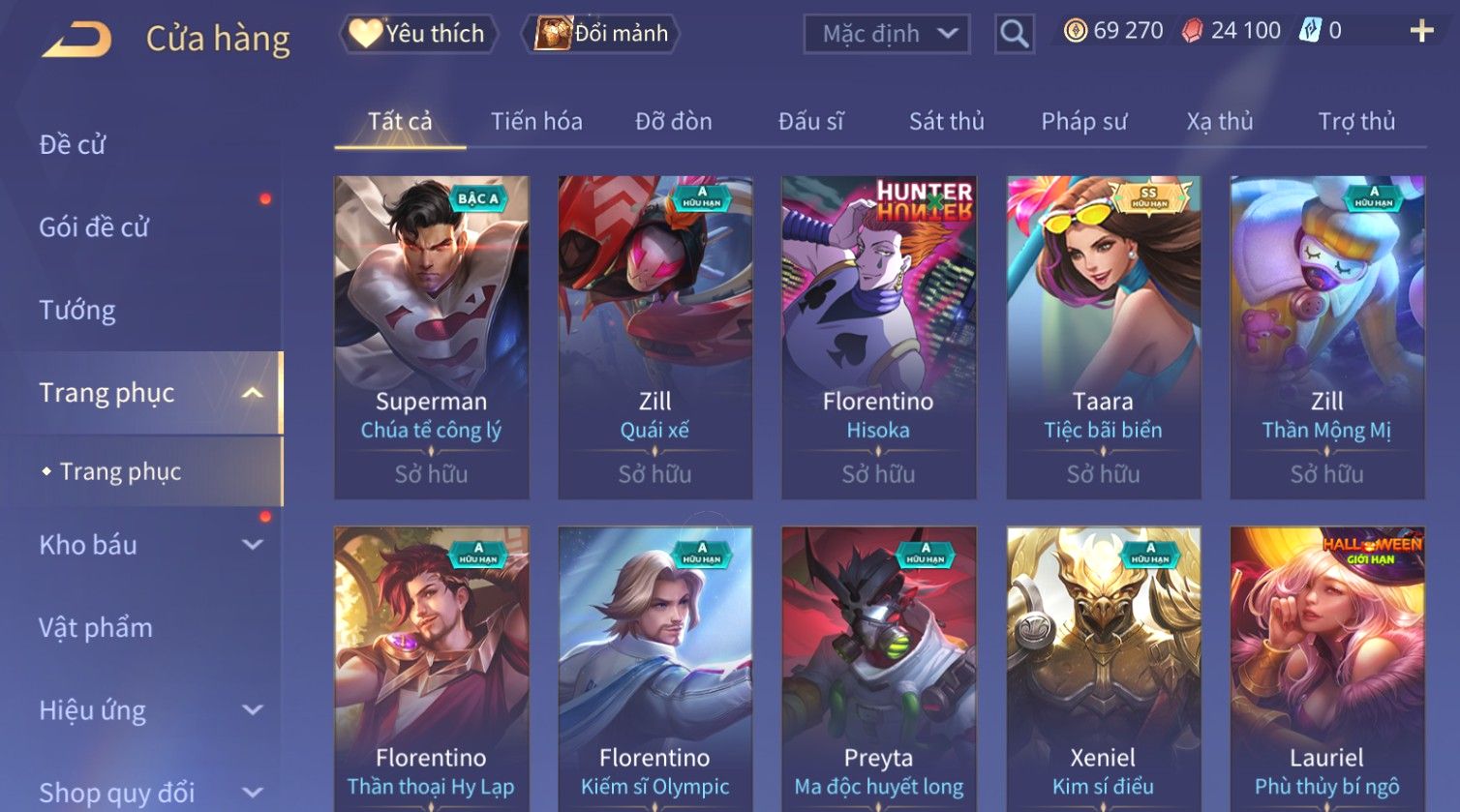Click the red ruby currency icon
This screenshot has height=812, width=1460.
click(x=1193, y=31)
